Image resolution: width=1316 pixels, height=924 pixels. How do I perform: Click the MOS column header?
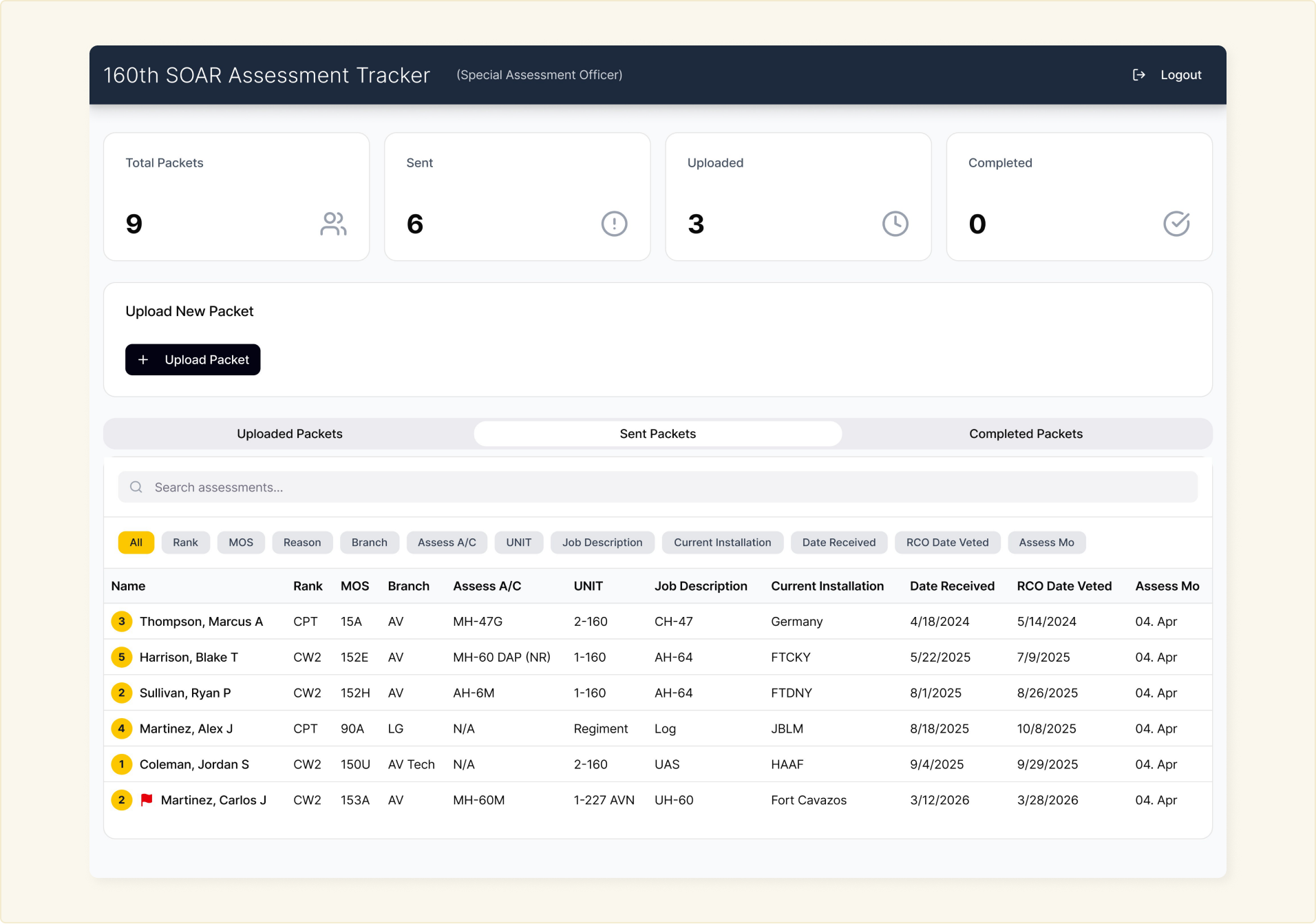354,586
